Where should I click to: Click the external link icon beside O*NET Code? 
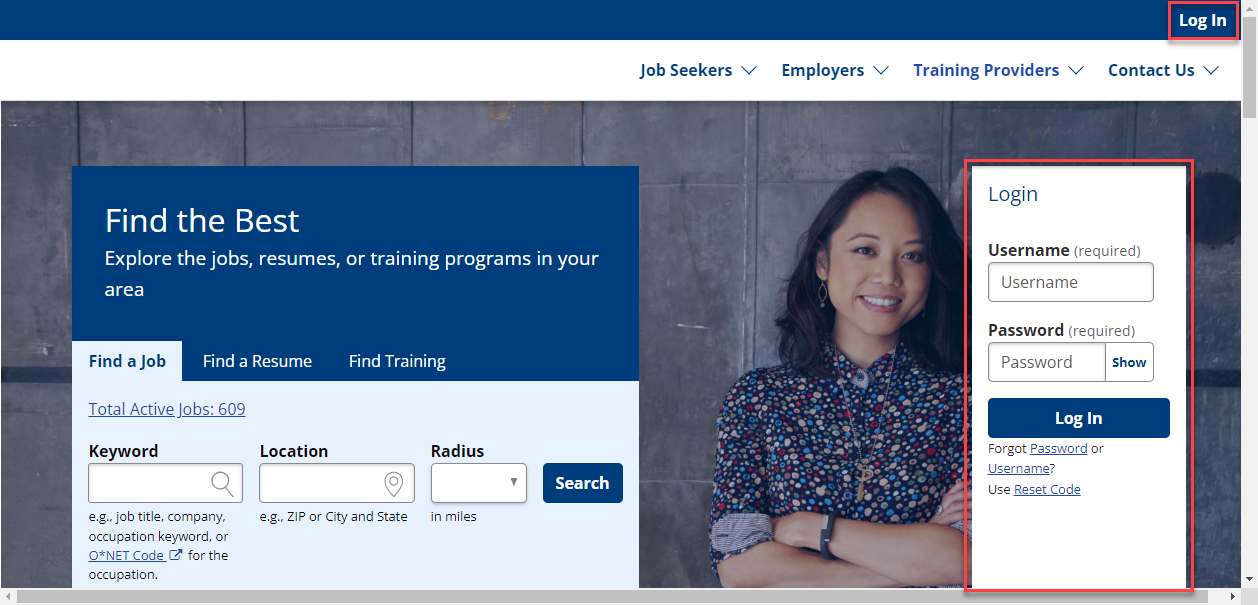coord(176,555)
